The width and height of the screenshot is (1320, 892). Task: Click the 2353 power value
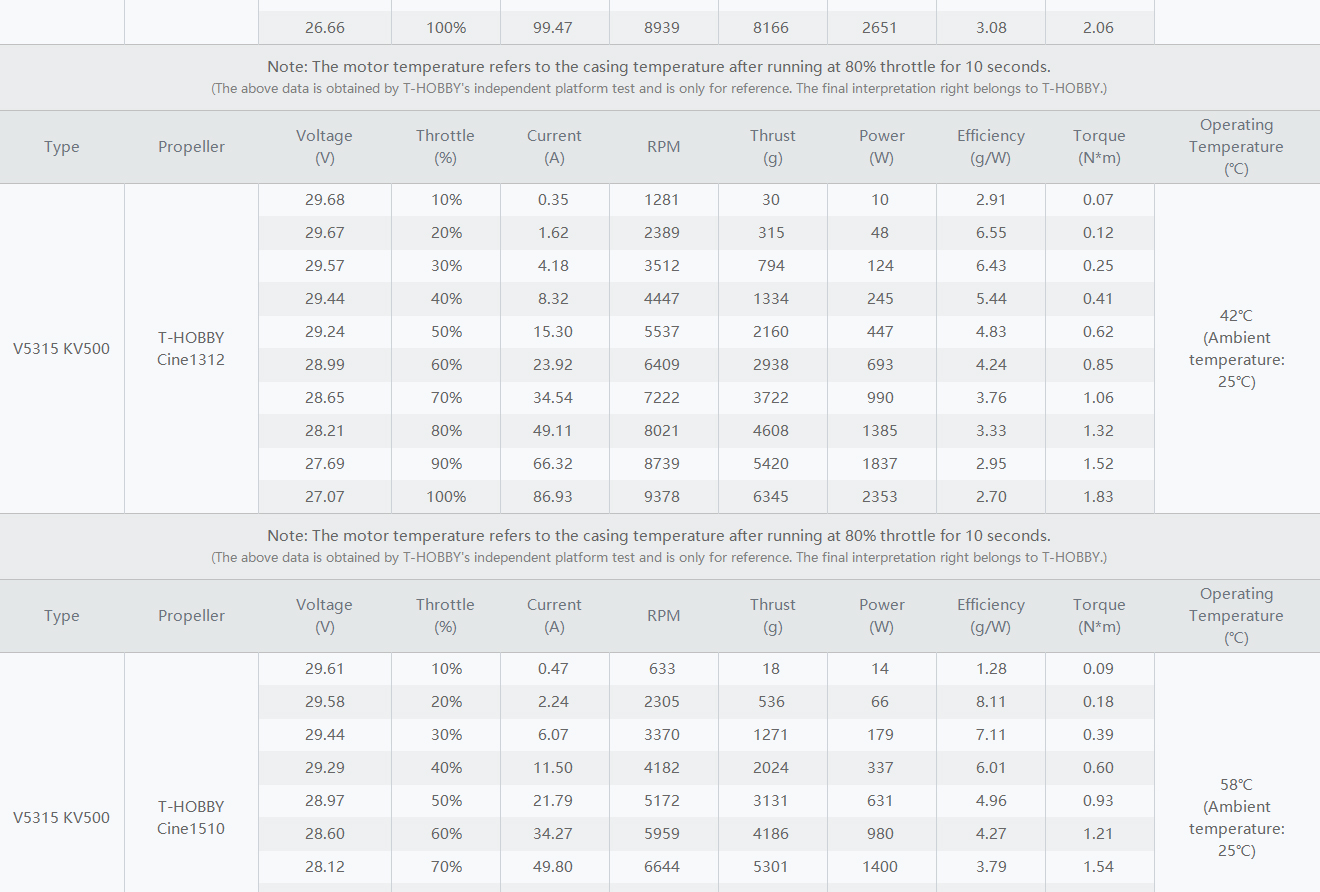880,497
